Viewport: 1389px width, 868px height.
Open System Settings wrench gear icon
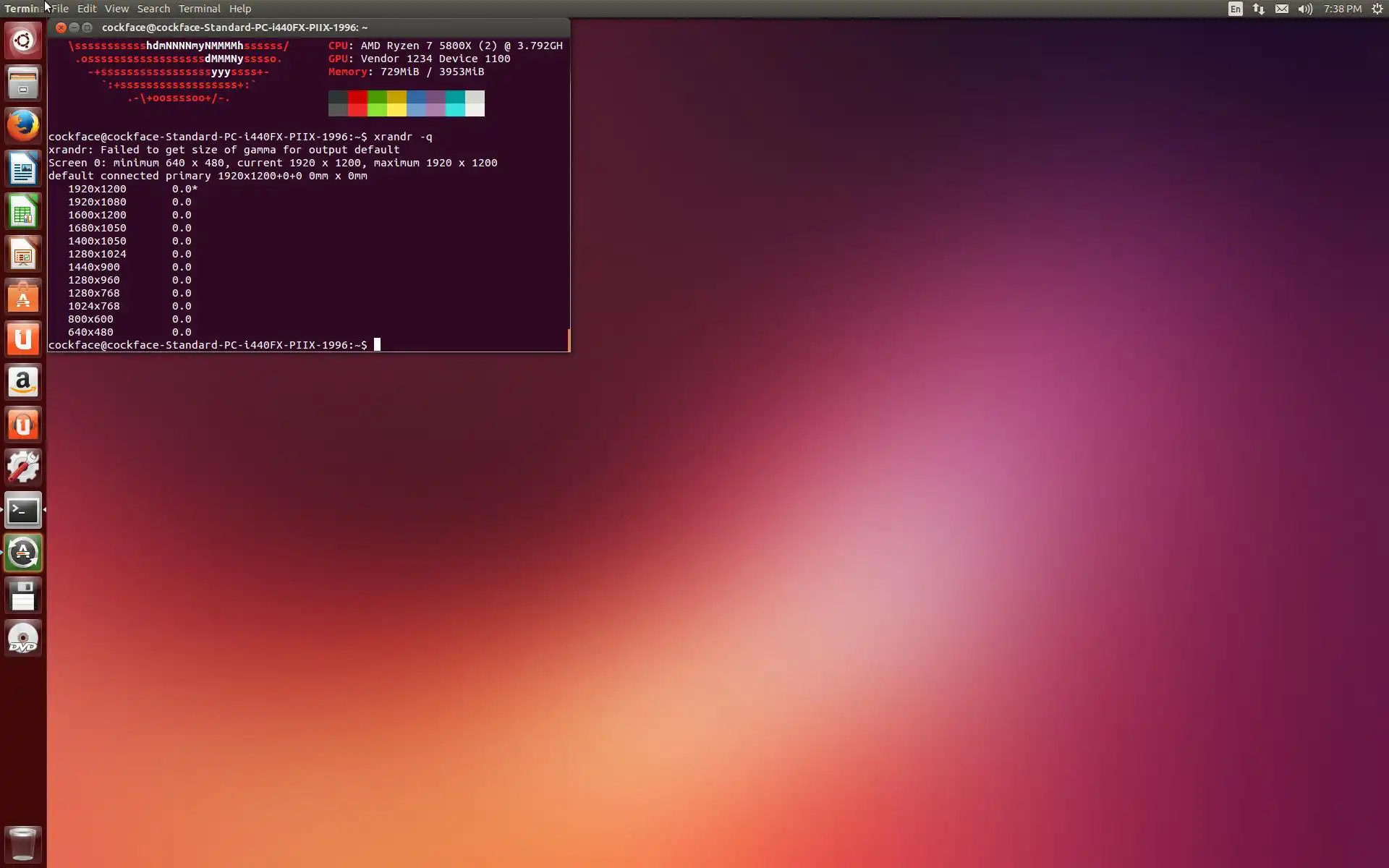click(23, 467)
